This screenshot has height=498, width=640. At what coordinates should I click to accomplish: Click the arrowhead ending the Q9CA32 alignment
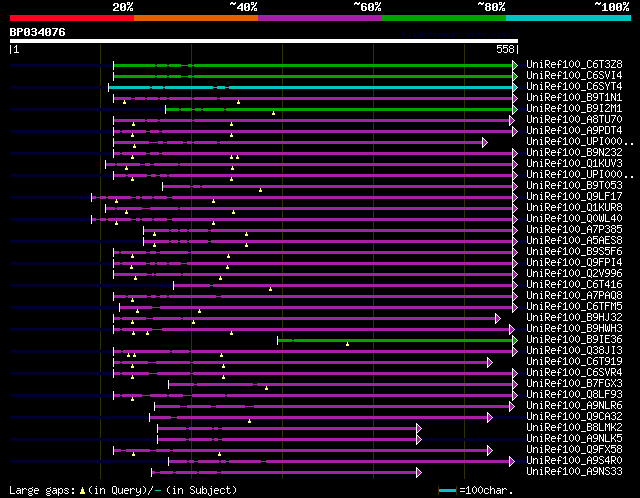pyautogui.click(x=490, y=418)
